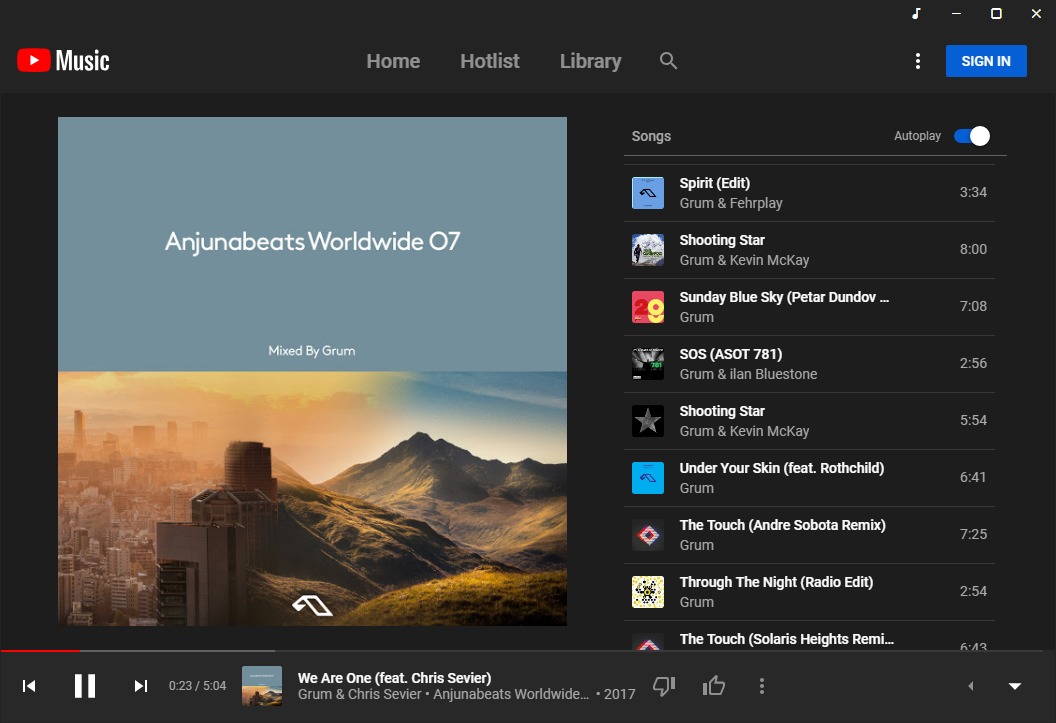Open the player bar three-dot options menu
This screenshot has width=1056, height=723.
point(762,686)
